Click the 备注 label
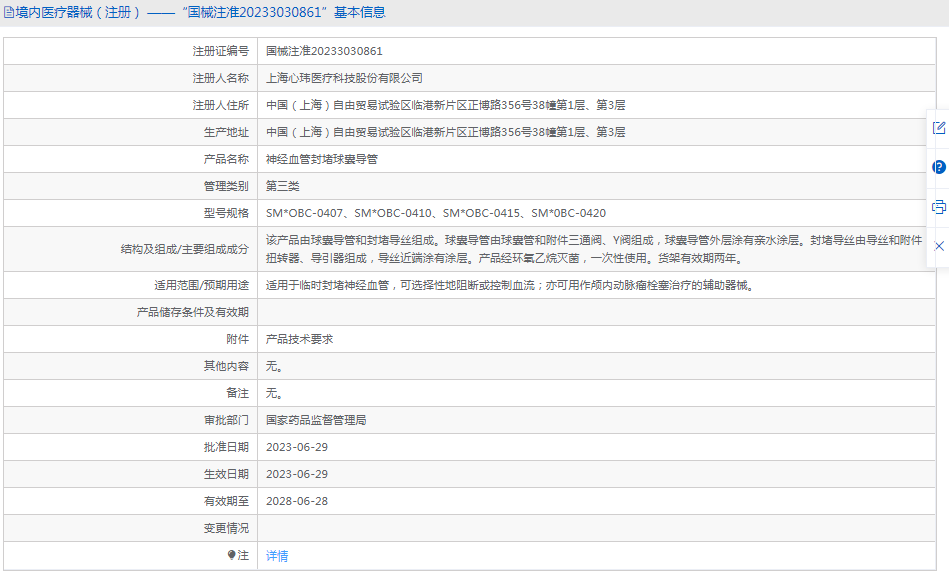The height and width of the screenshot is (577, 949). 237,393
